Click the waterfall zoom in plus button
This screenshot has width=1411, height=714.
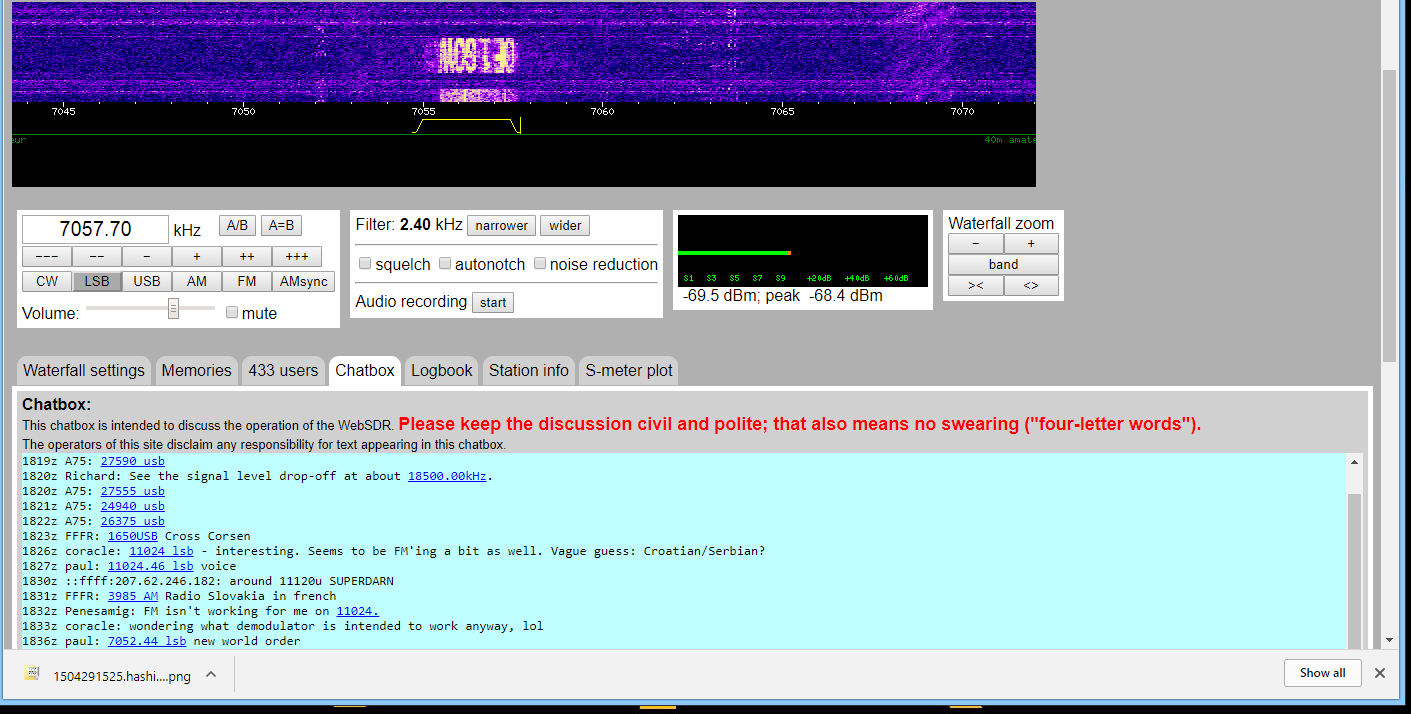(x=1031, y=244)
